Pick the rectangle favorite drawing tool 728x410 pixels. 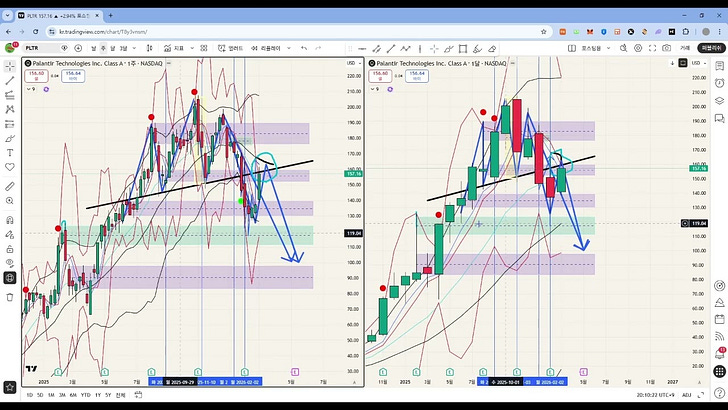(463, 48)
